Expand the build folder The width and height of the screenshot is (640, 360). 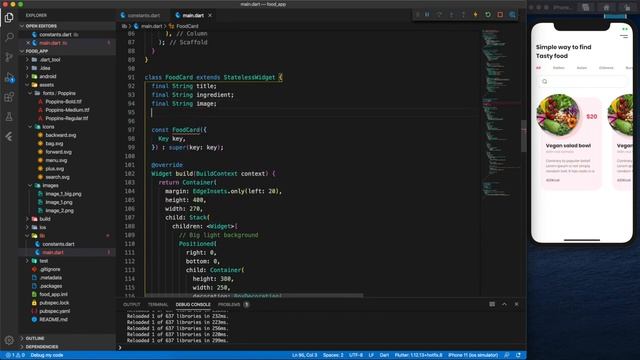(45, 219)
